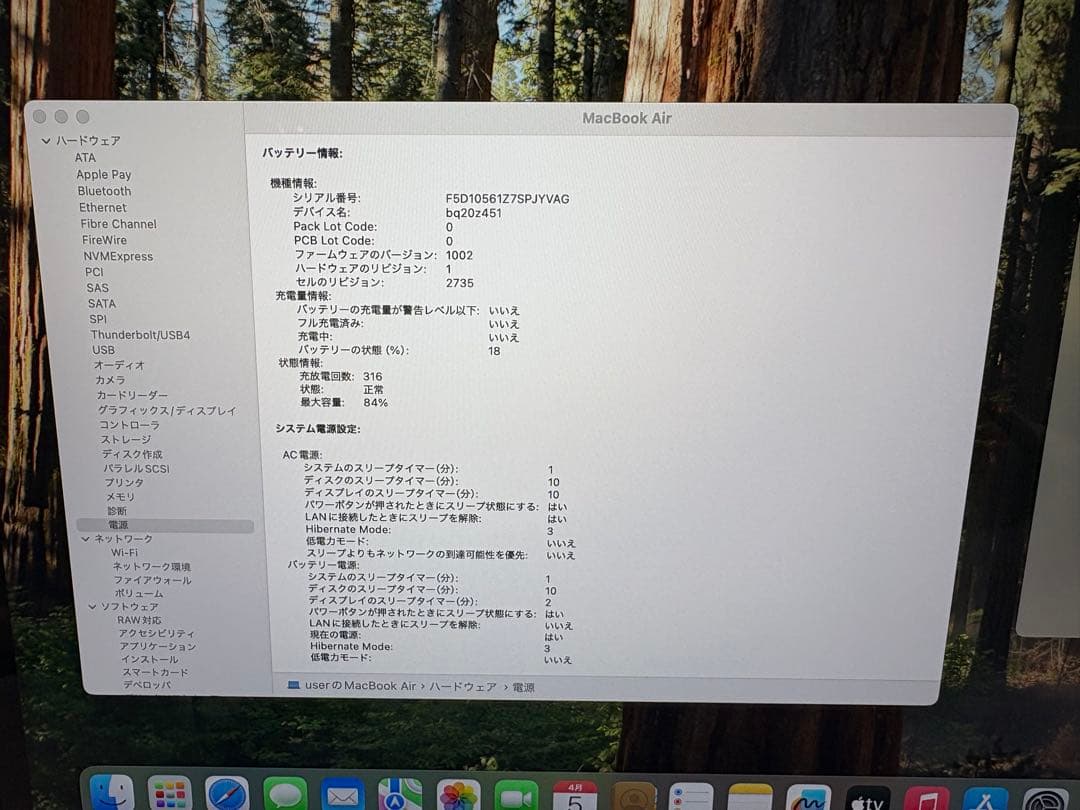Select アクセシビリティ in the sidebar
The height and width of the screenshot is (810, 1080).
tap(156, 634)
